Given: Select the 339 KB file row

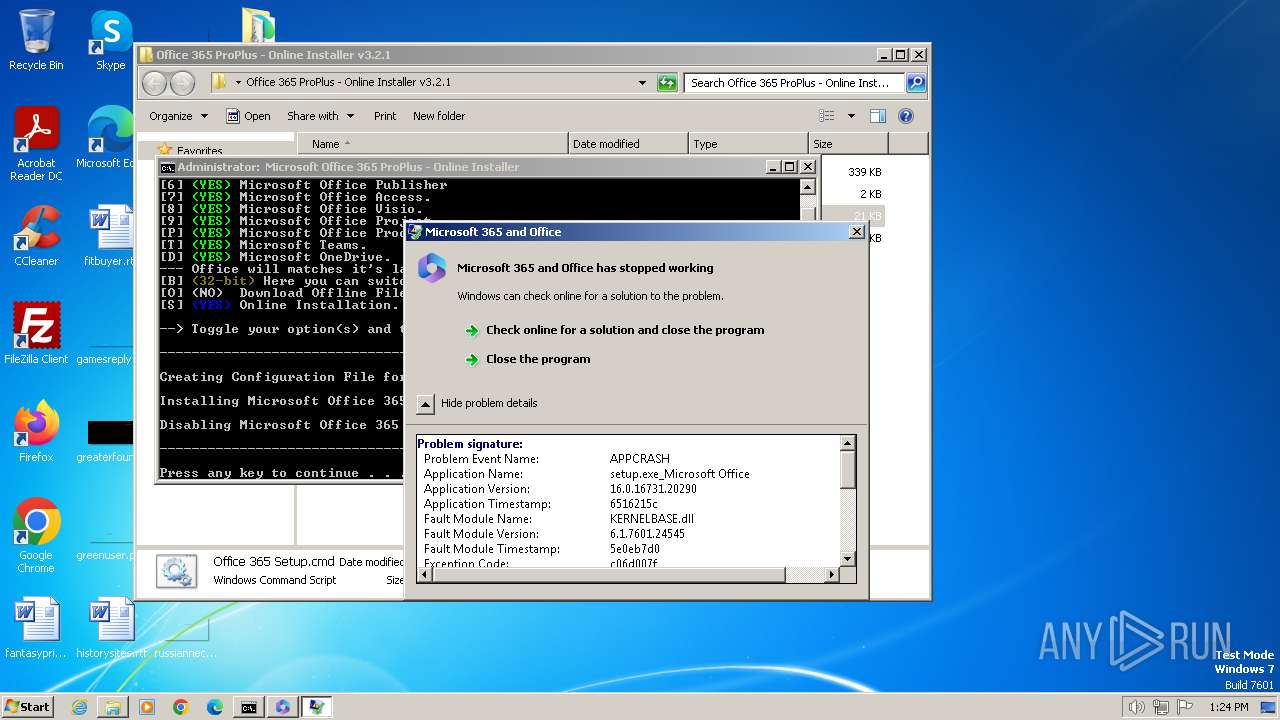Looking at the screenshot, I should 864,172.
